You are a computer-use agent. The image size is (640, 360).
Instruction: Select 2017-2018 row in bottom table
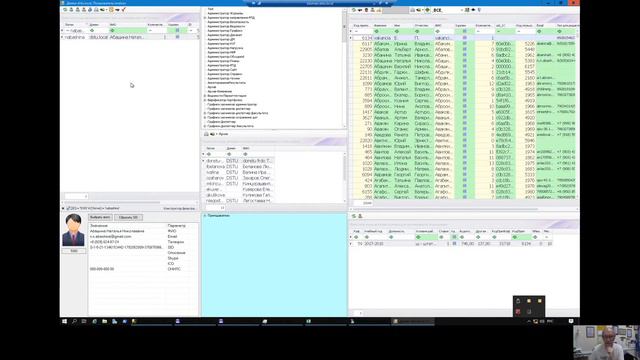pyautogui.click(x=451, y=244)
